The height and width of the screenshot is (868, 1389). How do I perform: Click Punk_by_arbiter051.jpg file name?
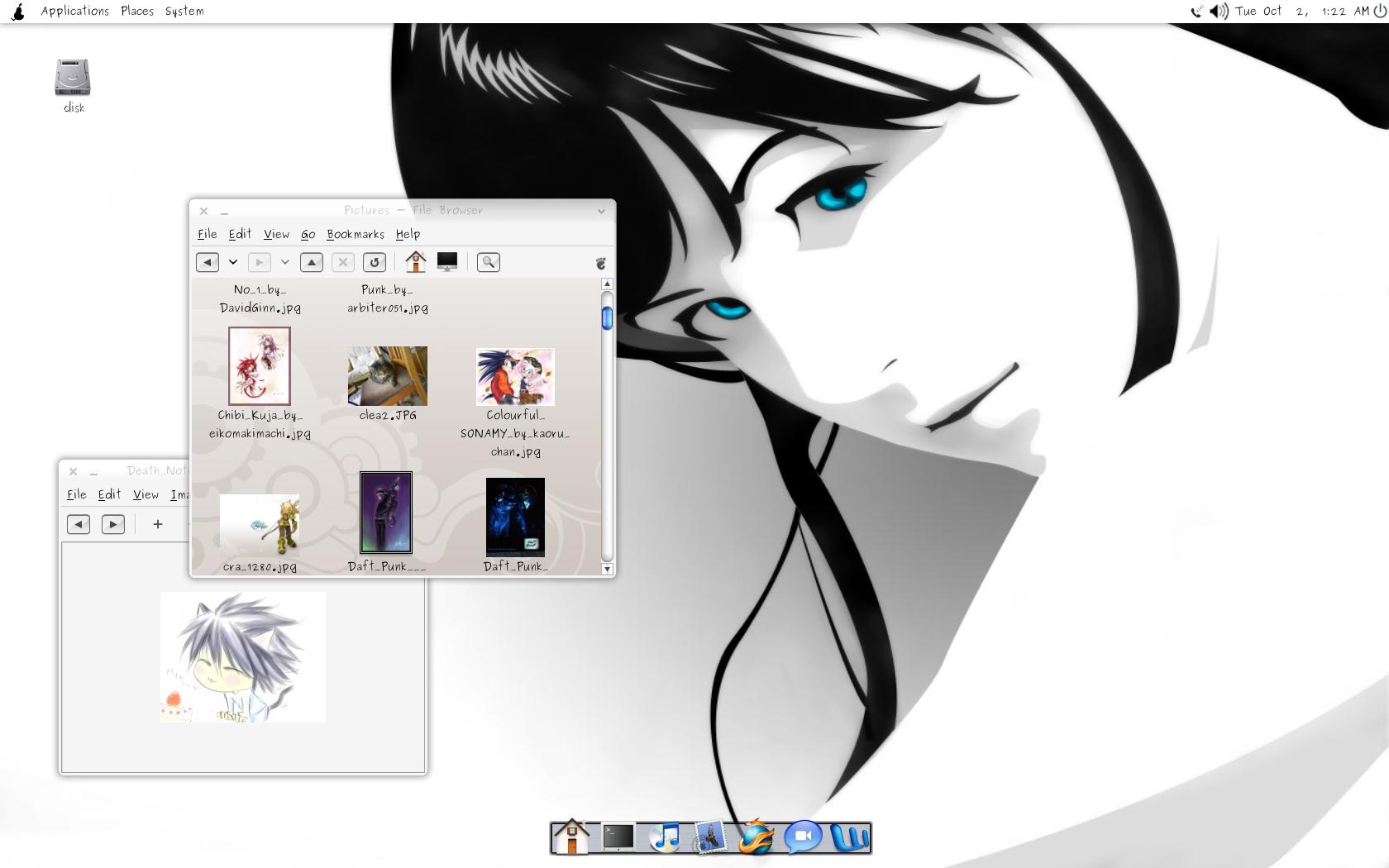(388, 298)
